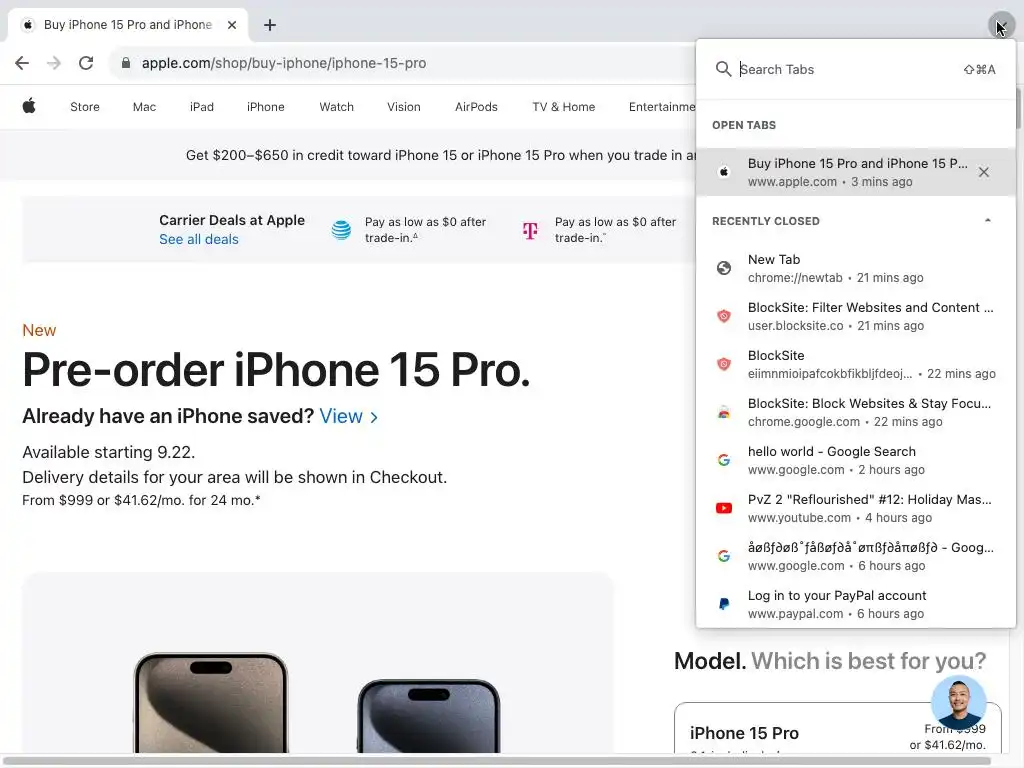Reopen the BlockSite extension page entry
This screenshot has width=1024, height=768.
[x=856, y=364]
